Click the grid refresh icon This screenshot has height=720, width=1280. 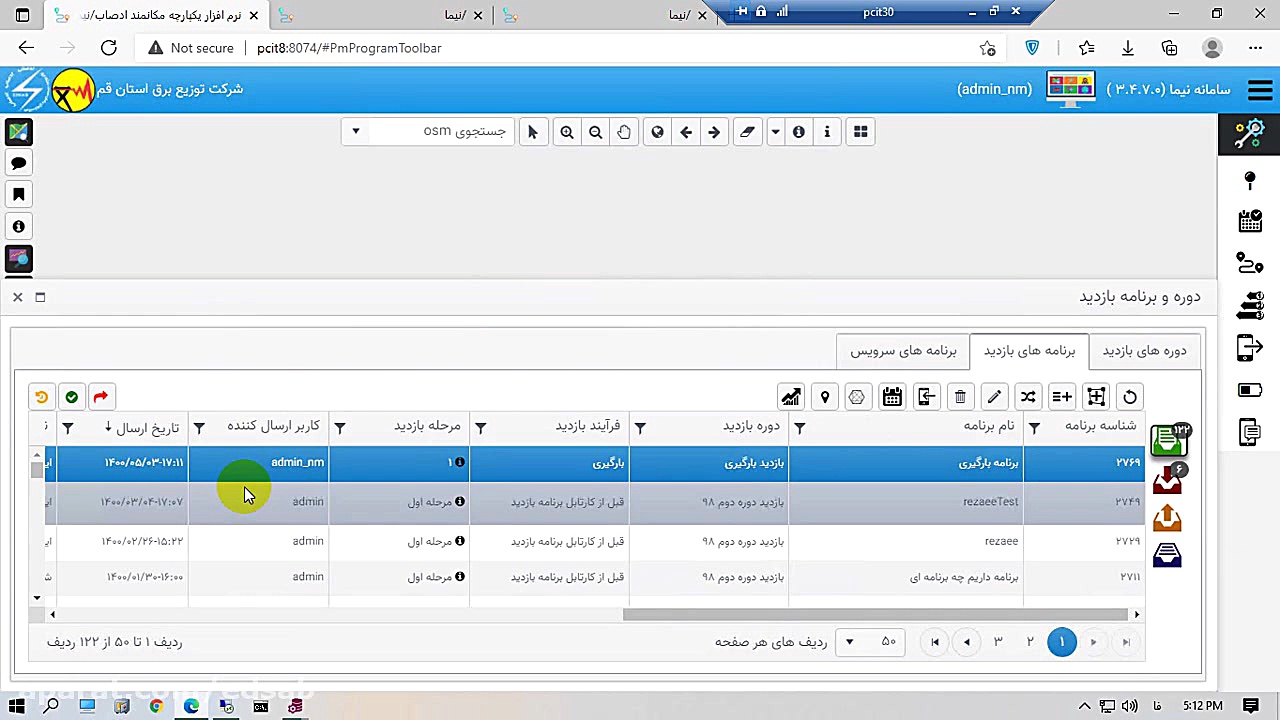tap(1130, 397)
